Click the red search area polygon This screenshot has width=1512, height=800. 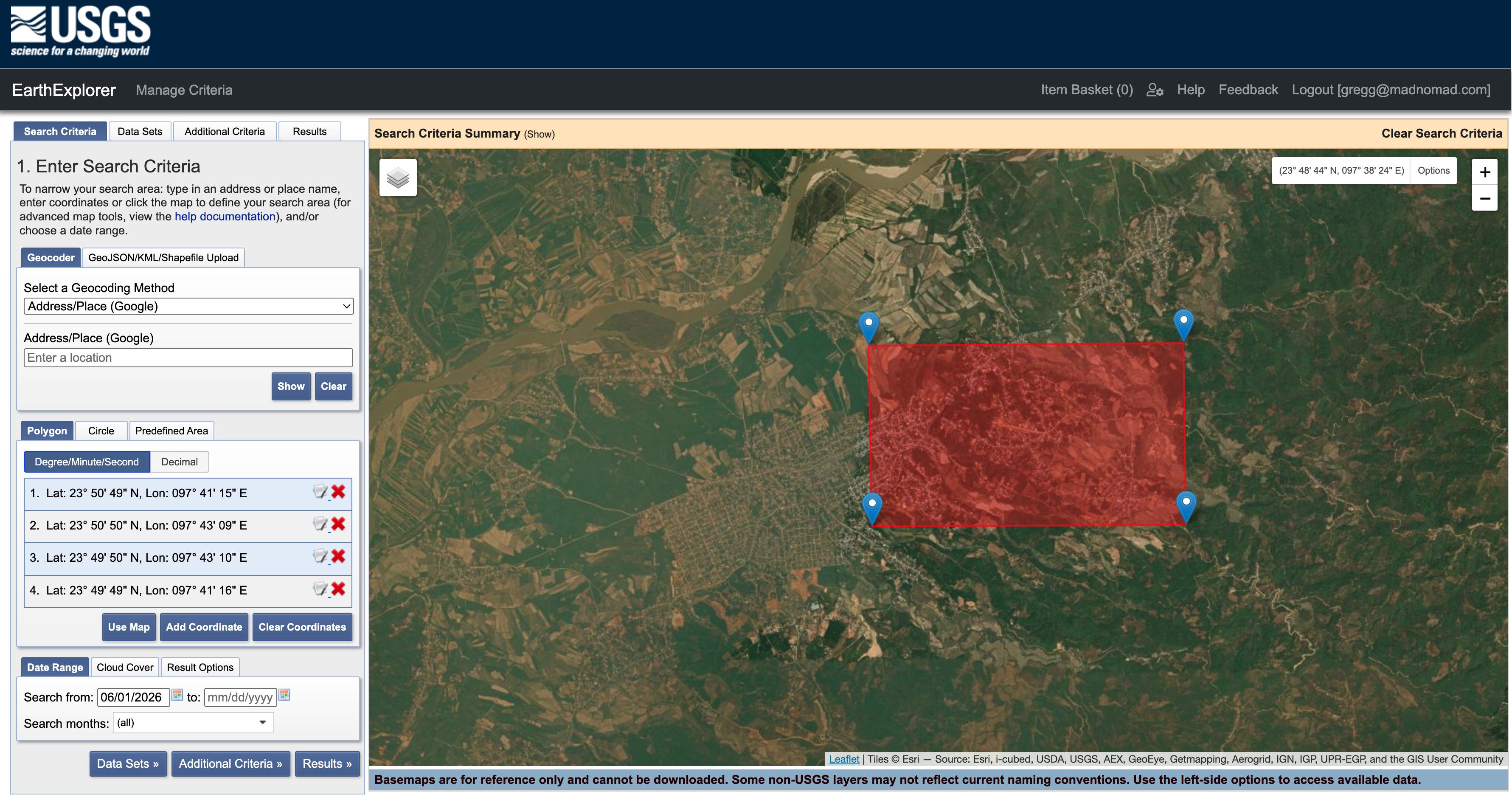[x=1027, y=435]
